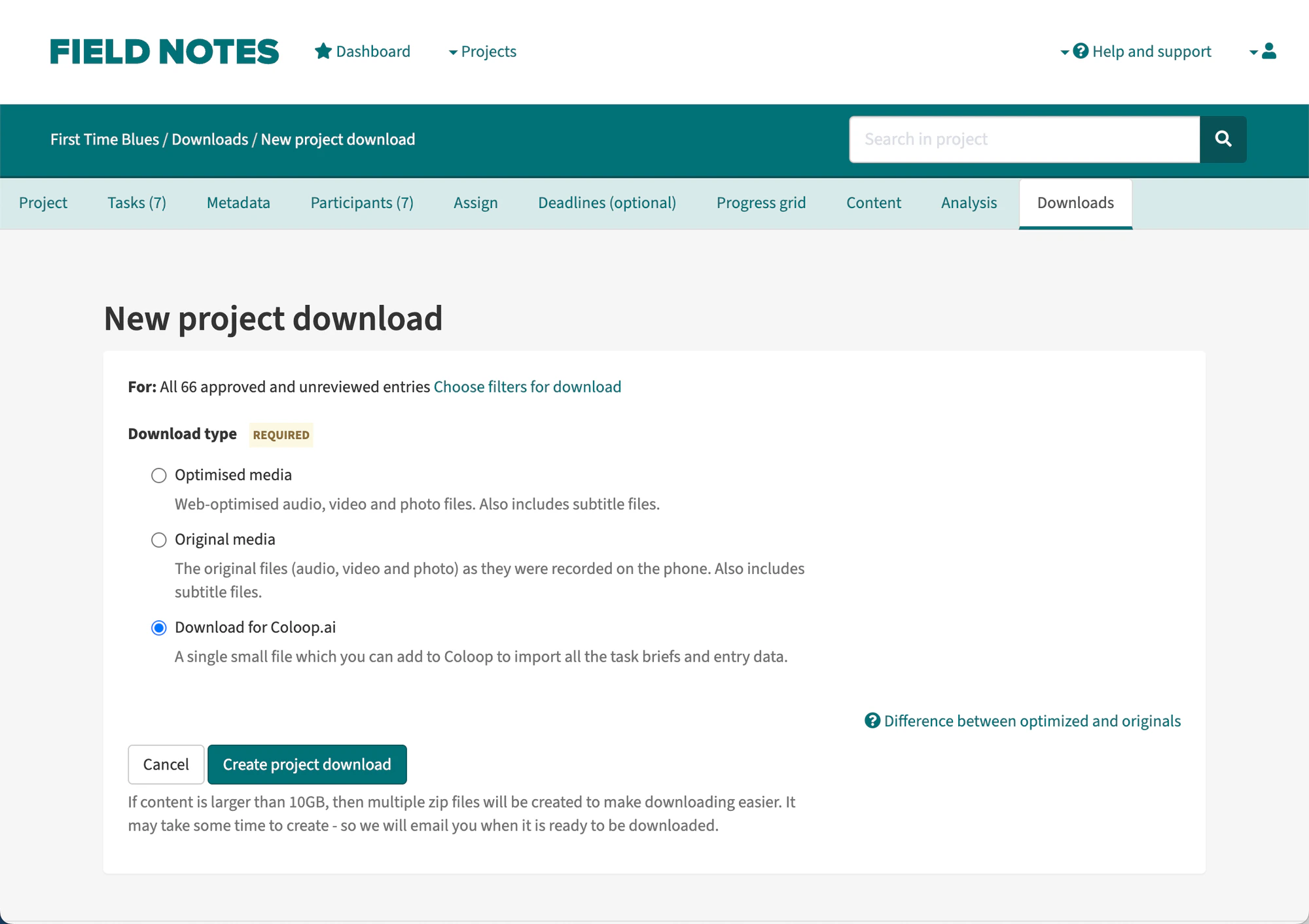Open the Participants (7) tab

(361, 203)
